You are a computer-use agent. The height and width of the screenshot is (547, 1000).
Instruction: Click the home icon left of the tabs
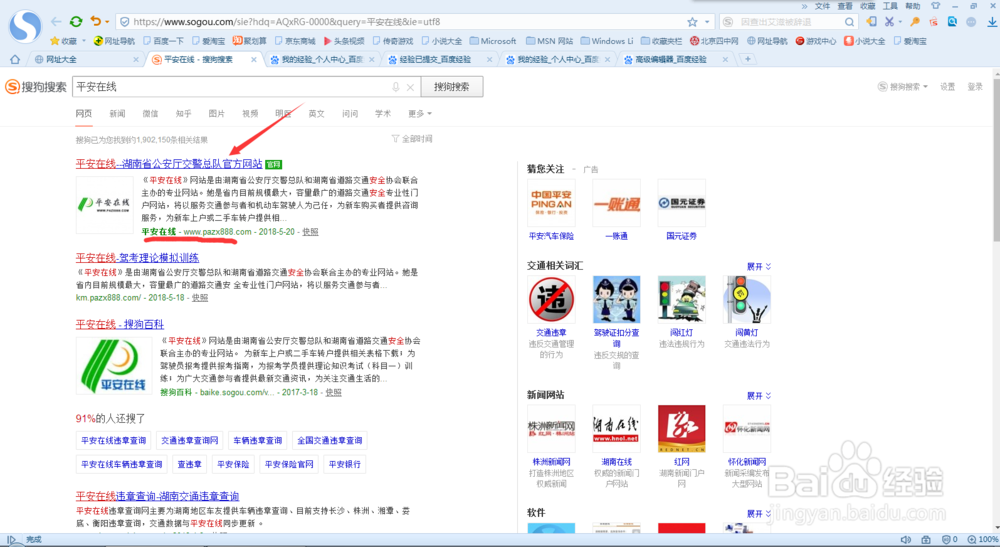pyautogui.click(x=15, y=59)
